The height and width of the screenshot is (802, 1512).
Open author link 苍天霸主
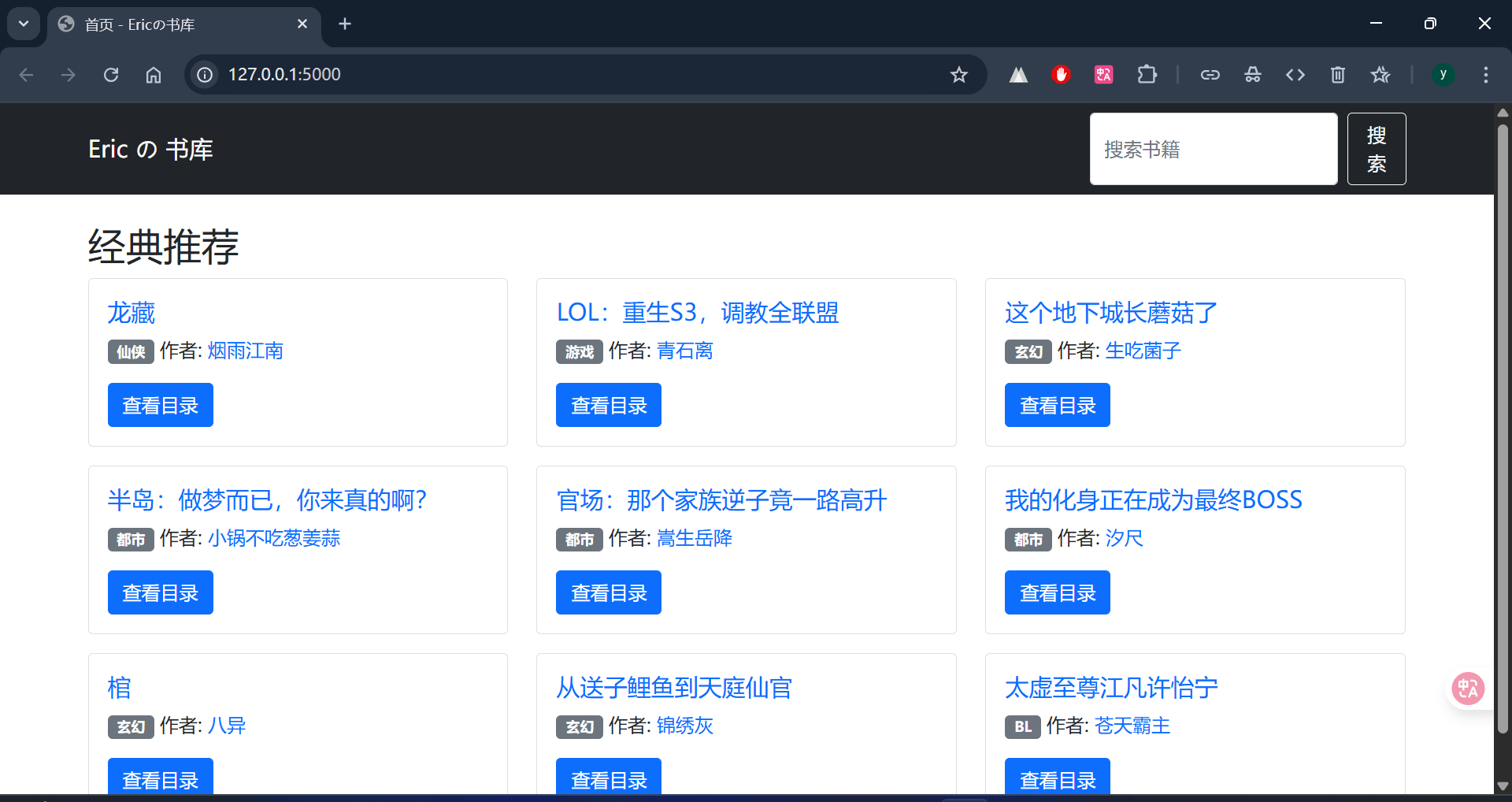pyautogui.click(x=1132, y=726)
